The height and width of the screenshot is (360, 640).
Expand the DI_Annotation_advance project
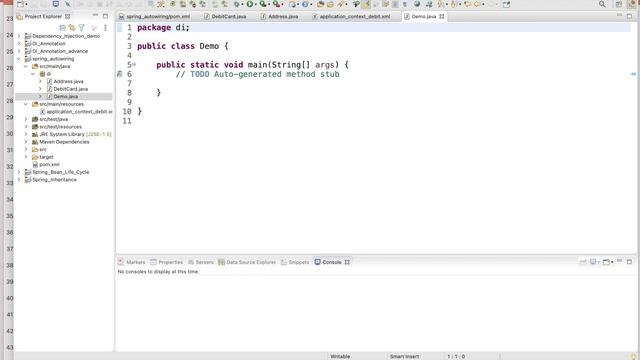[19, 51]
